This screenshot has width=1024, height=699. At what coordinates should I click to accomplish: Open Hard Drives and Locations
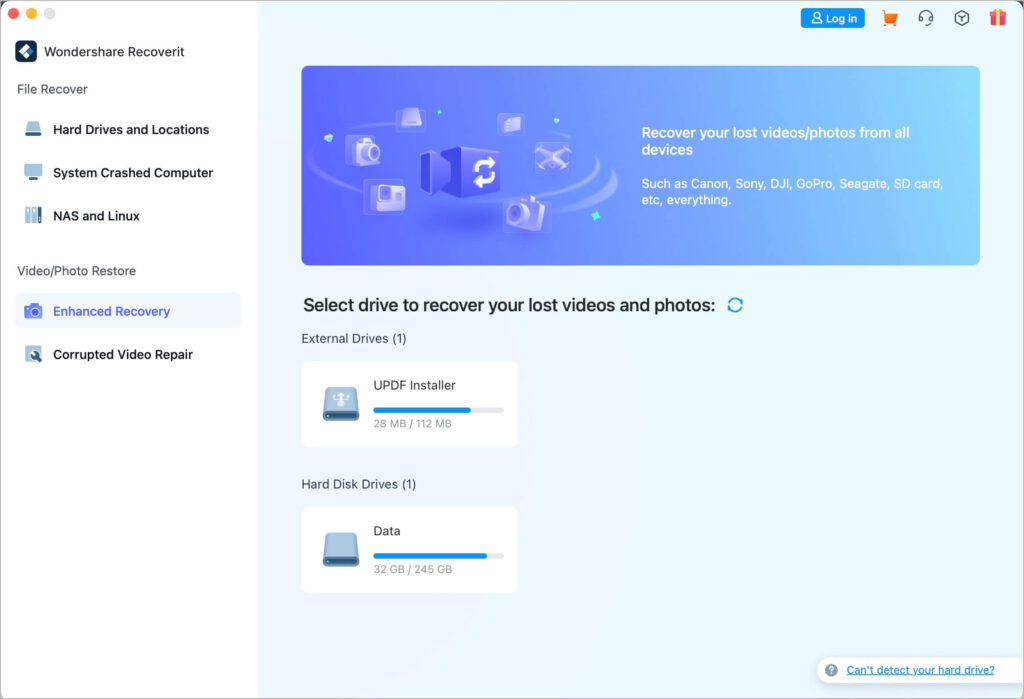pyautogui.click(x=130, y=129)
